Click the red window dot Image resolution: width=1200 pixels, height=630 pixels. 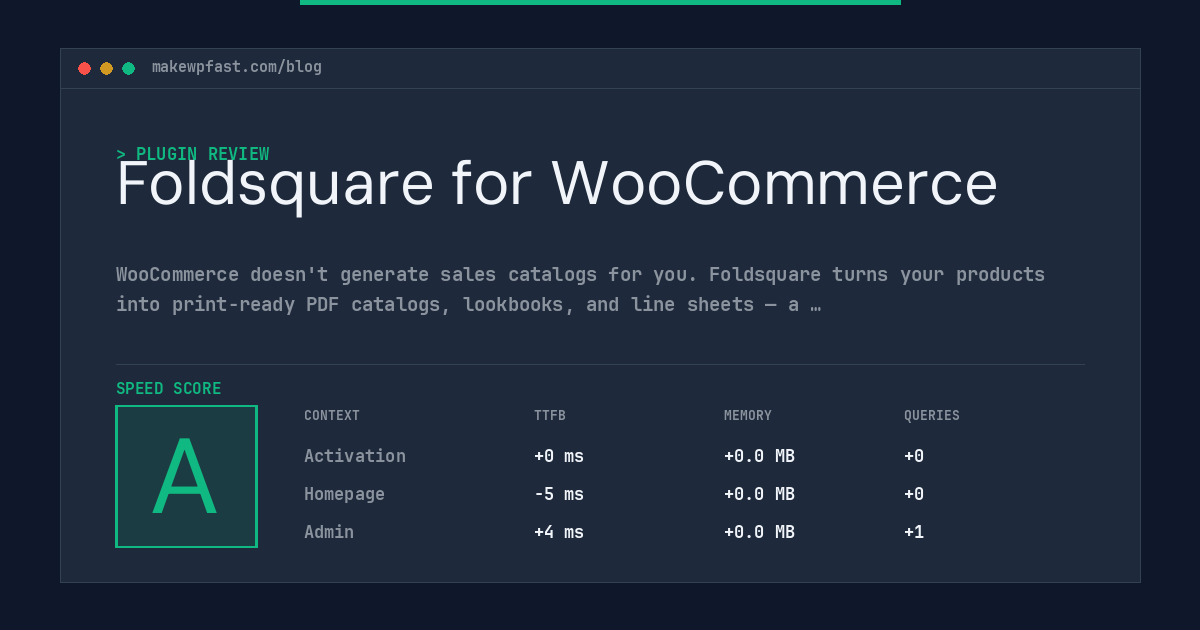(84, 68)
